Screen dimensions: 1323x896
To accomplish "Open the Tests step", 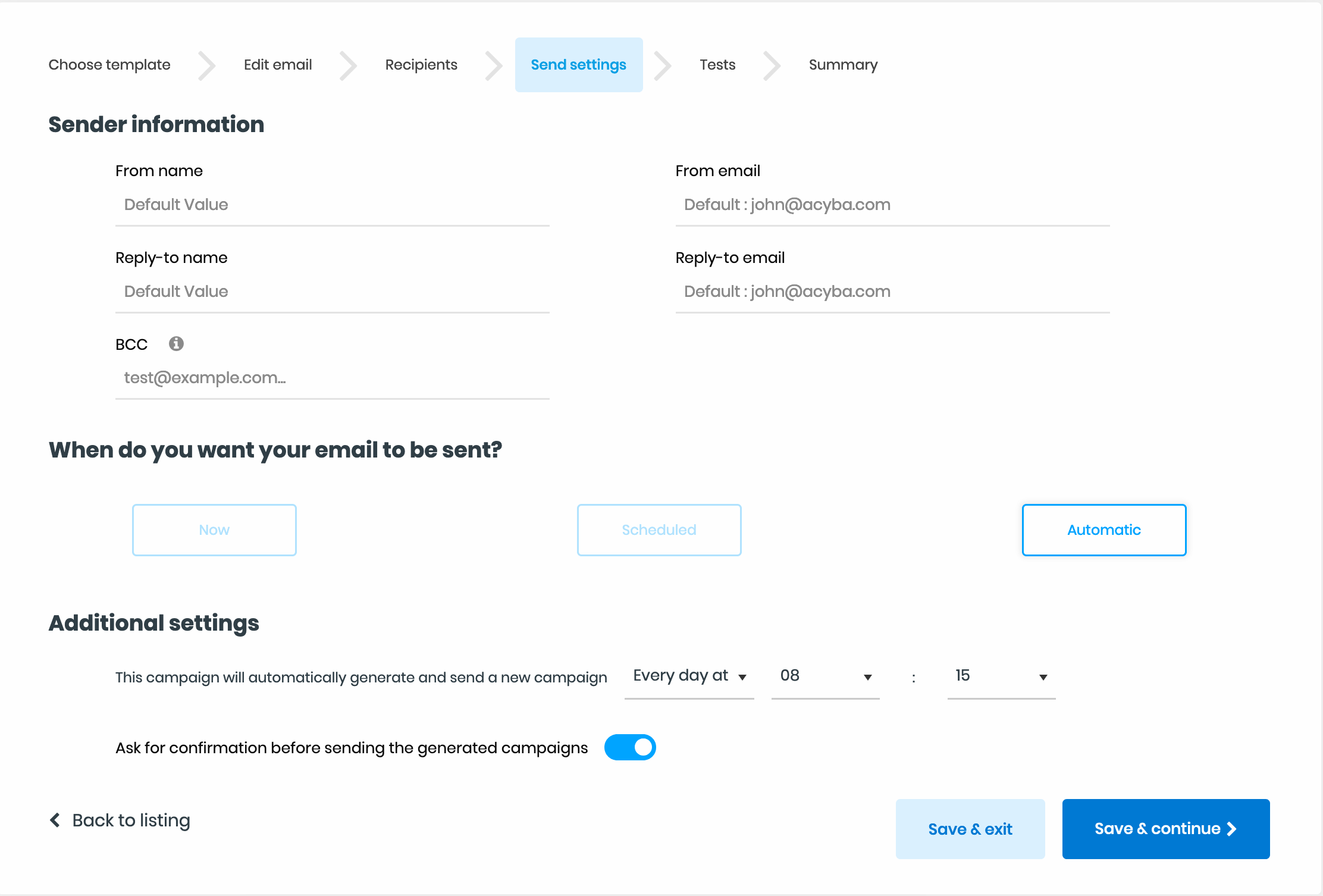I will point(717,65).
